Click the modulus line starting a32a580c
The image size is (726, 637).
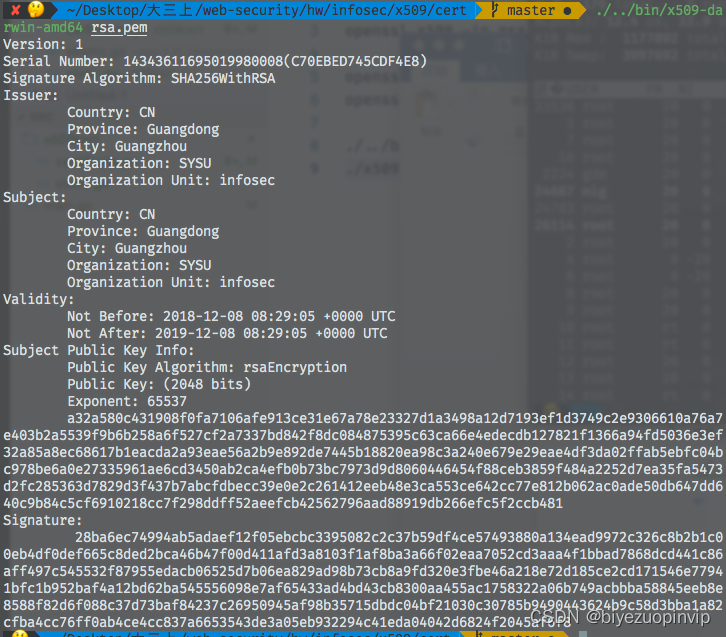395,418
